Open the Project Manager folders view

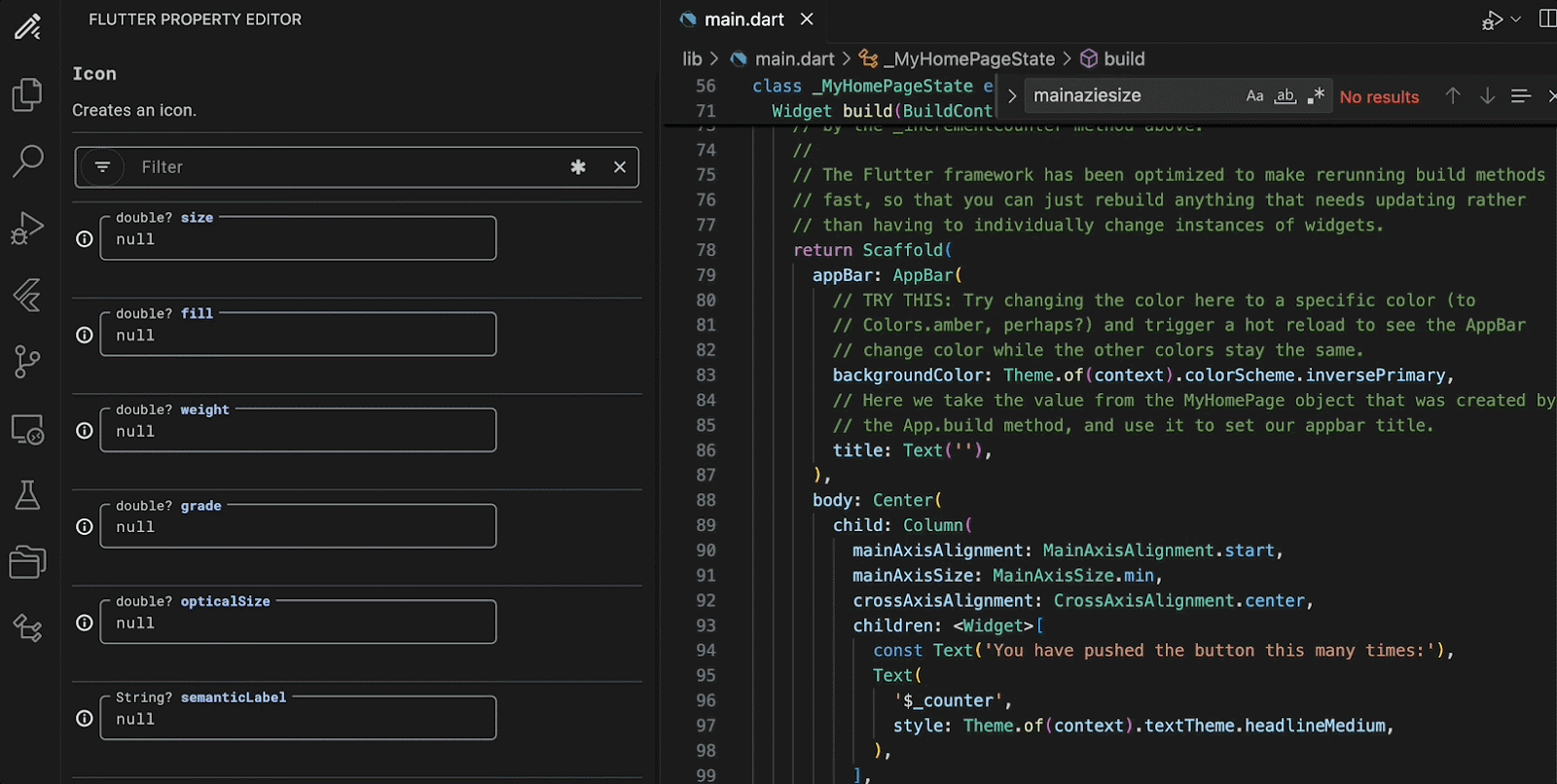coord(27,561)
